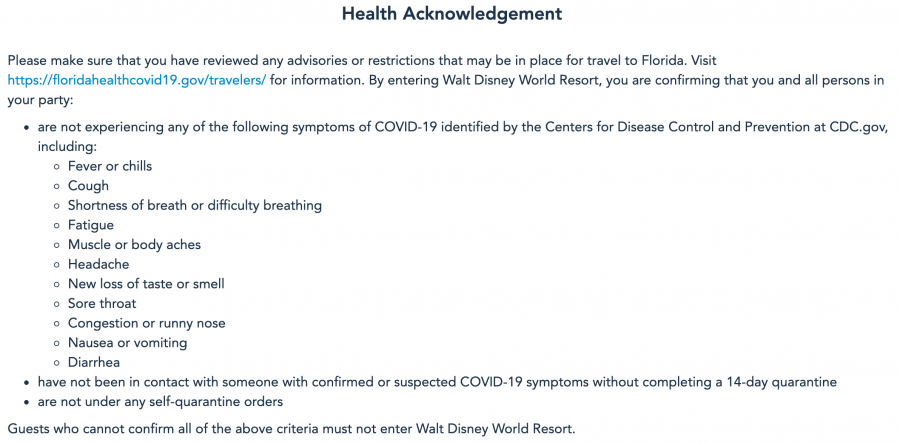Click the self-quarantine orders bullet
900x443 pixels.
coord(160,402)
